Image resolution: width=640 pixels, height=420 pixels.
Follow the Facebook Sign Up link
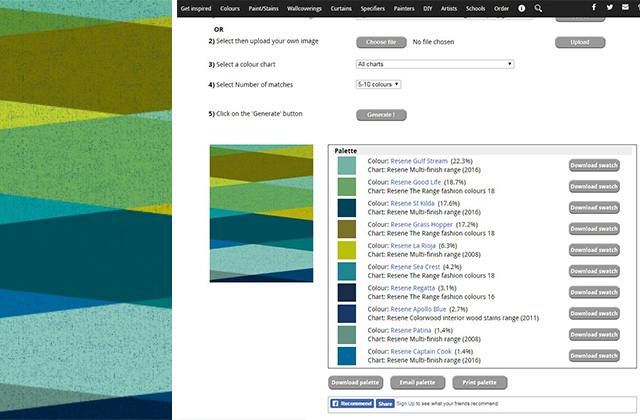tap(405, 404)
